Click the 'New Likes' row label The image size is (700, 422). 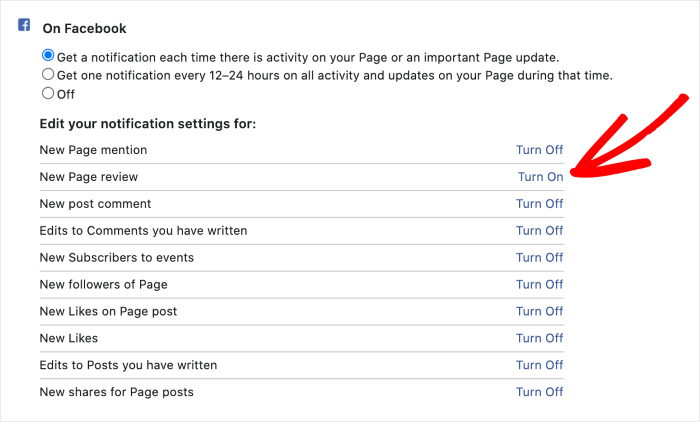click(69, 338)
